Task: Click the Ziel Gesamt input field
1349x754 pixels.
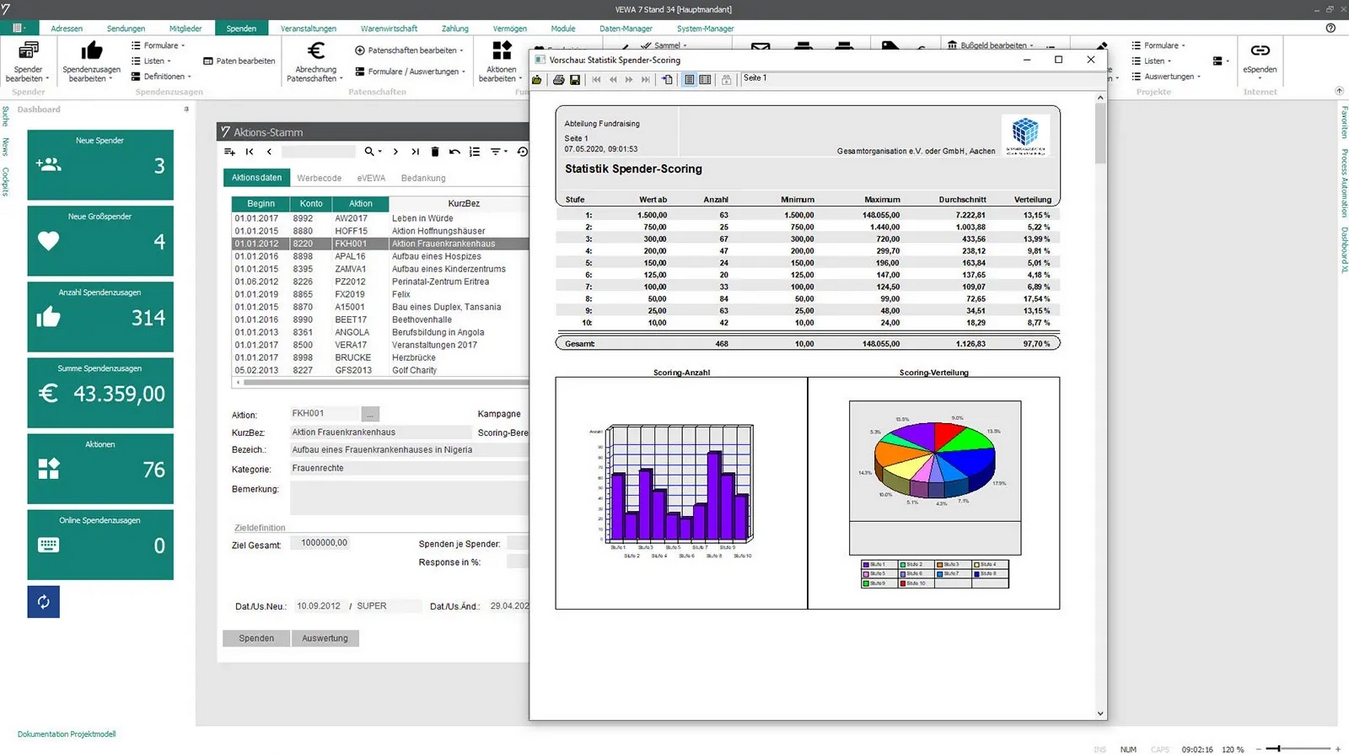Action: [320, 543]
